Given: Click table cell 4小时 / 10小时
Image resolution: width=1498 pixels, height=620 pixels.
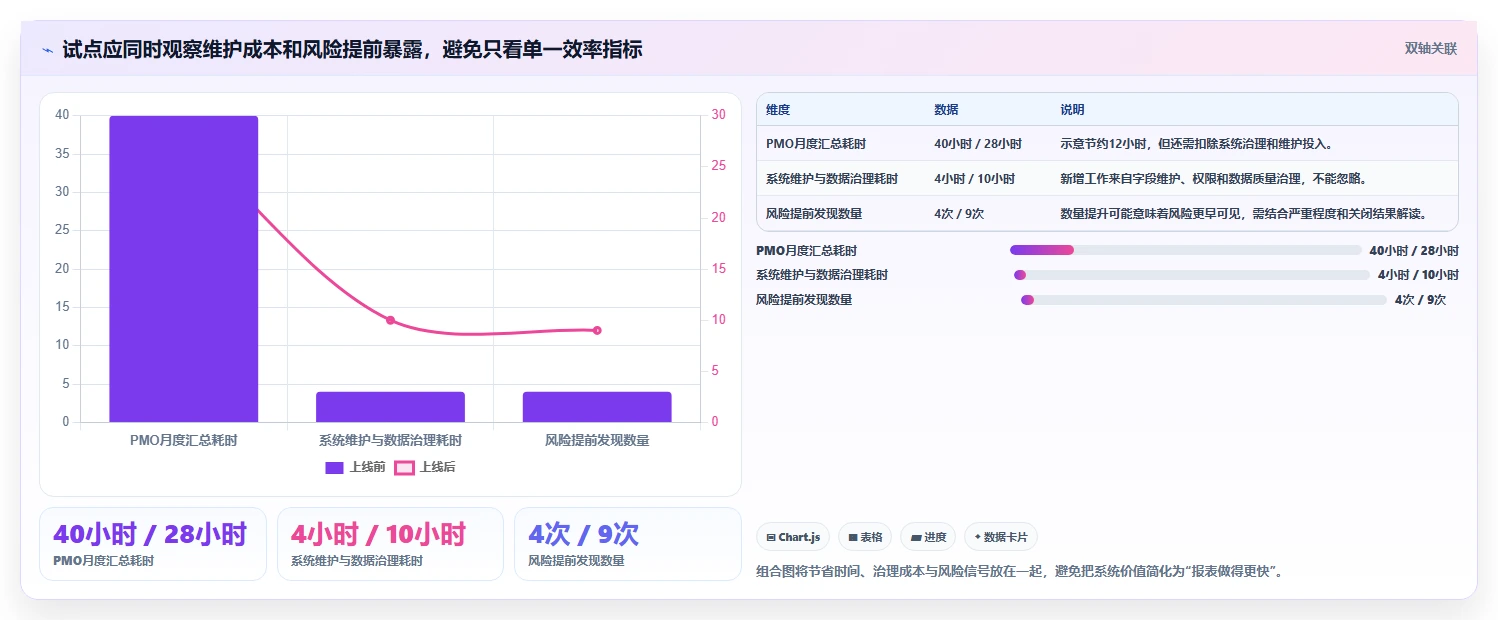Looking at the screenshot, I should pos(975,179).
